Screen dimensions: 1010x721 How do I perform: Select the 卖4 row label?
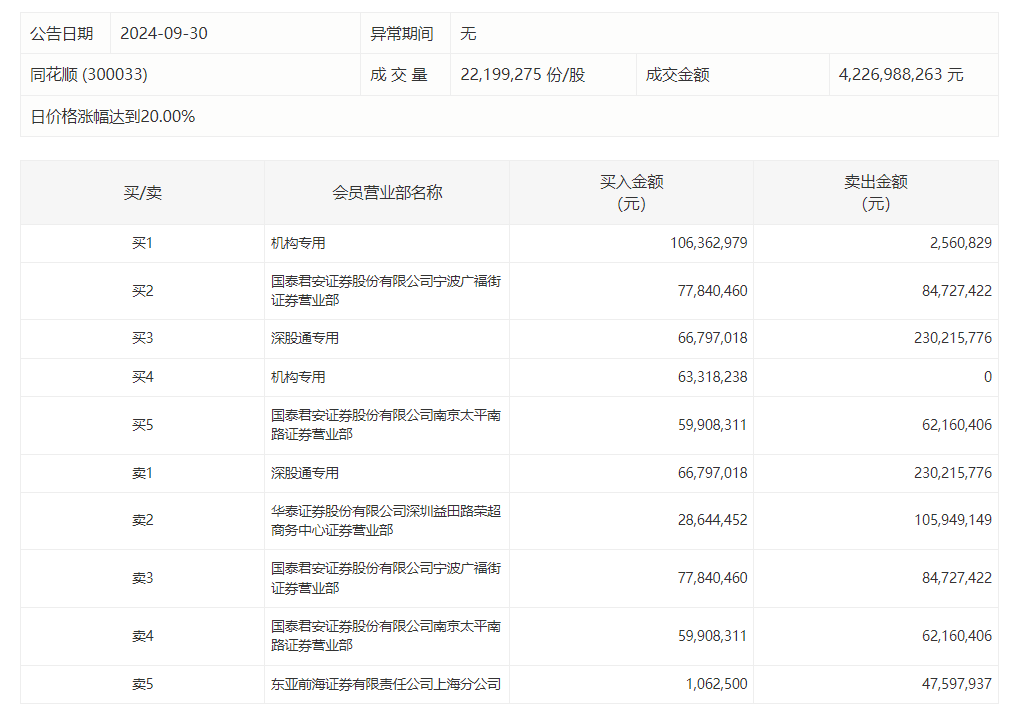[x=142, y=636]
